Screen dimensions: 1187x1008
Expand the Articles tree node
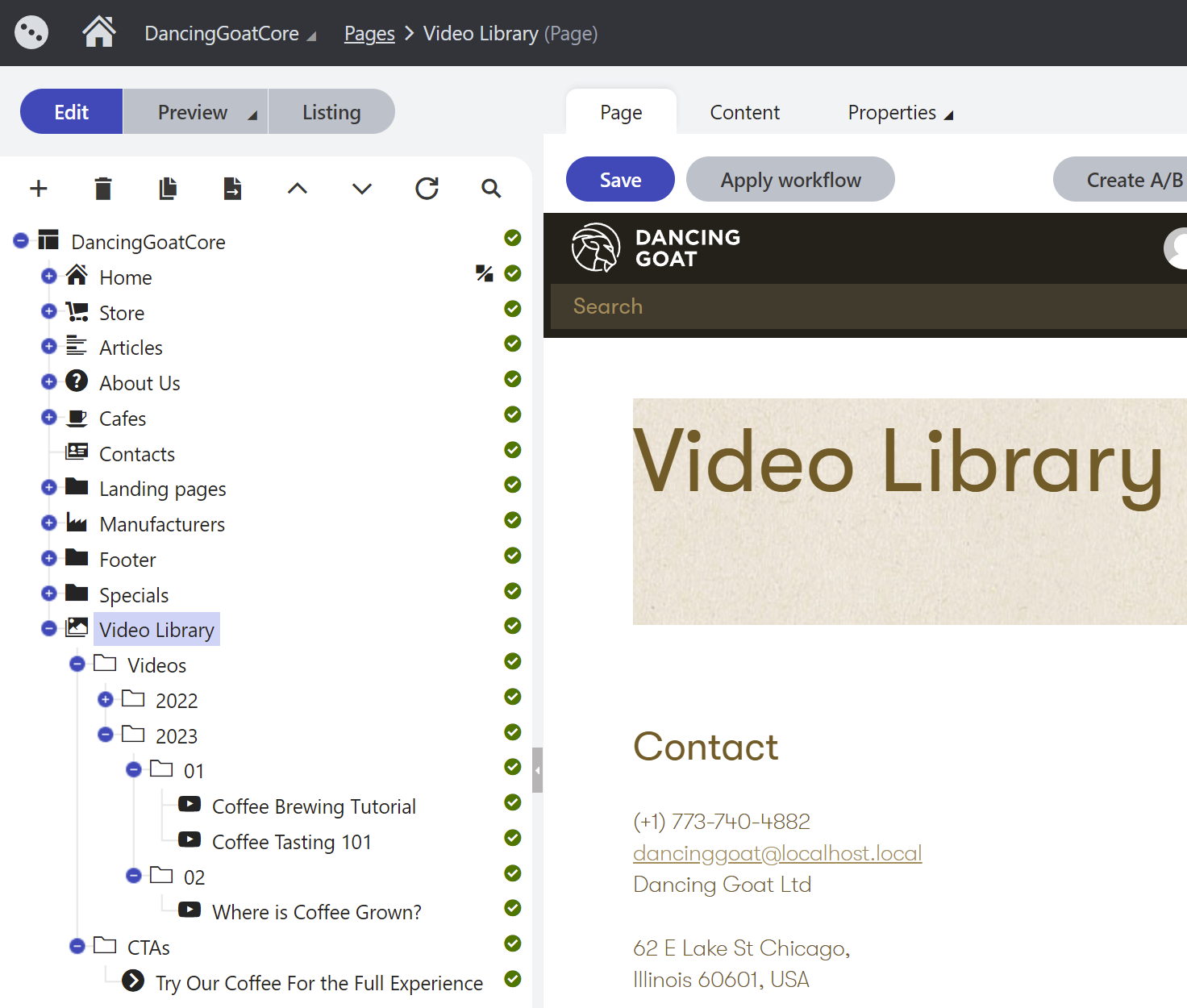(49, 346)
